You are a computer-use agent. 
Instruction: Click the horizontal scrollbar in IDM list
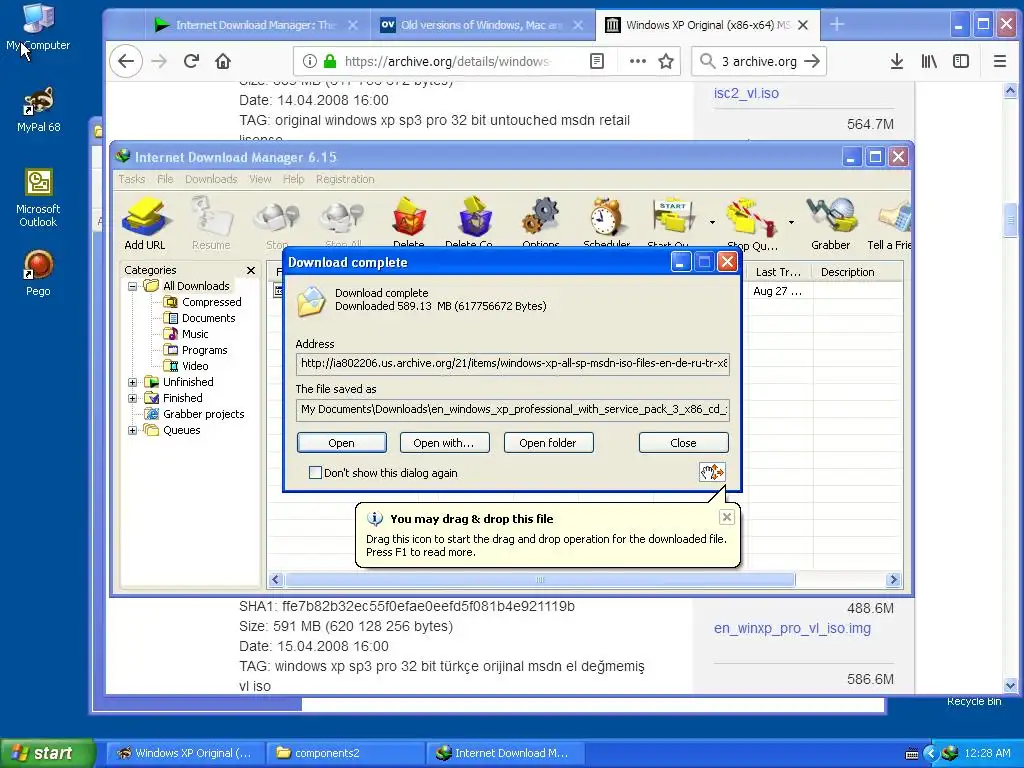(x=540, y=579)
